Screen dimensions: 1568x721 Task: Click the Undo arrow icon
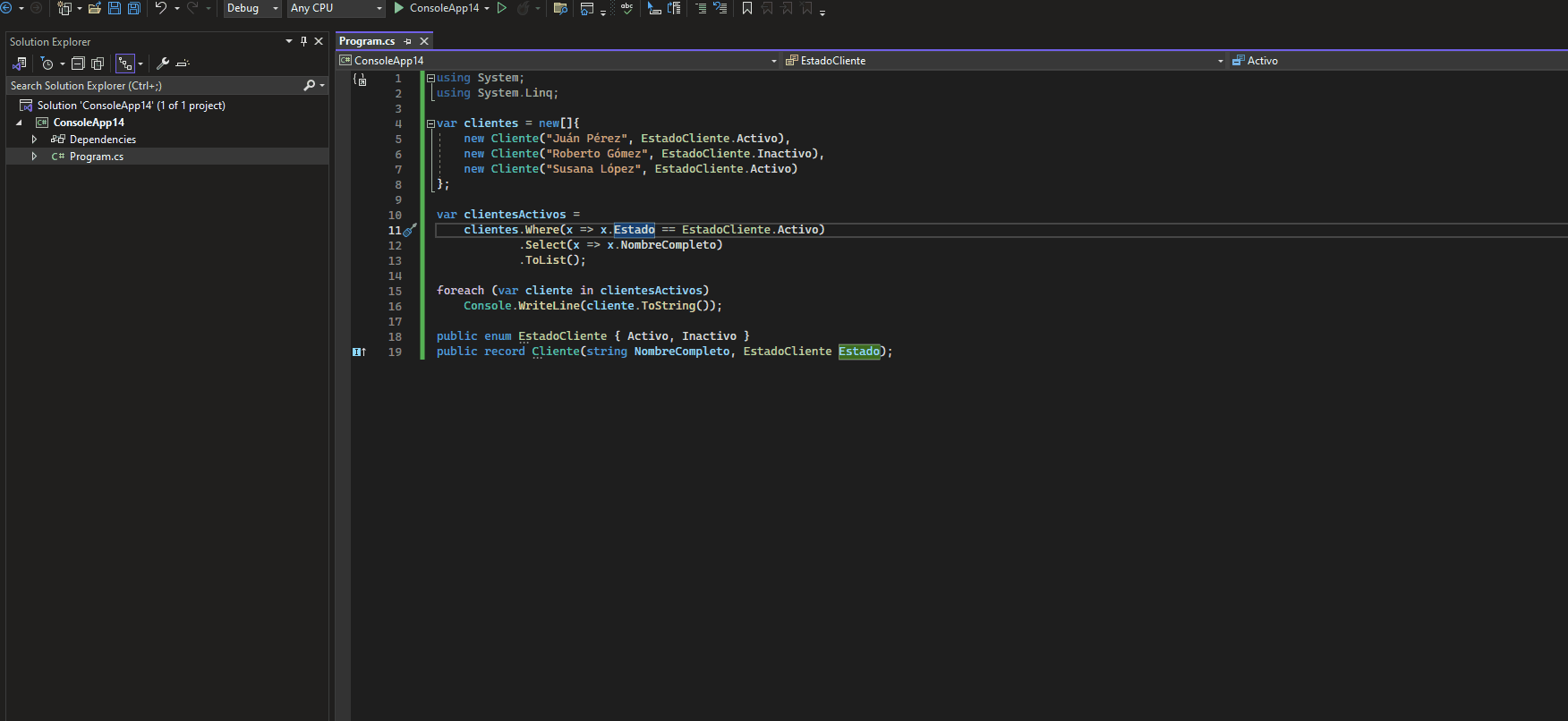click(x=161, y=8)
